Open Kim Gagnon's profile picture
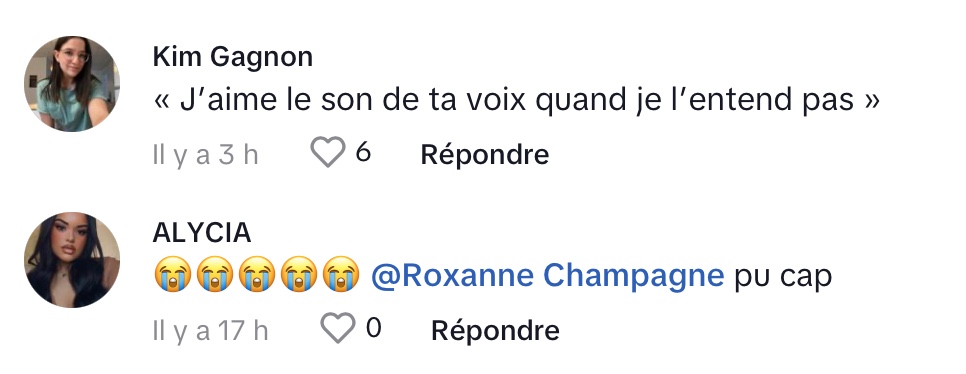This screenshot has height=374, width=966. click(71, 84)
